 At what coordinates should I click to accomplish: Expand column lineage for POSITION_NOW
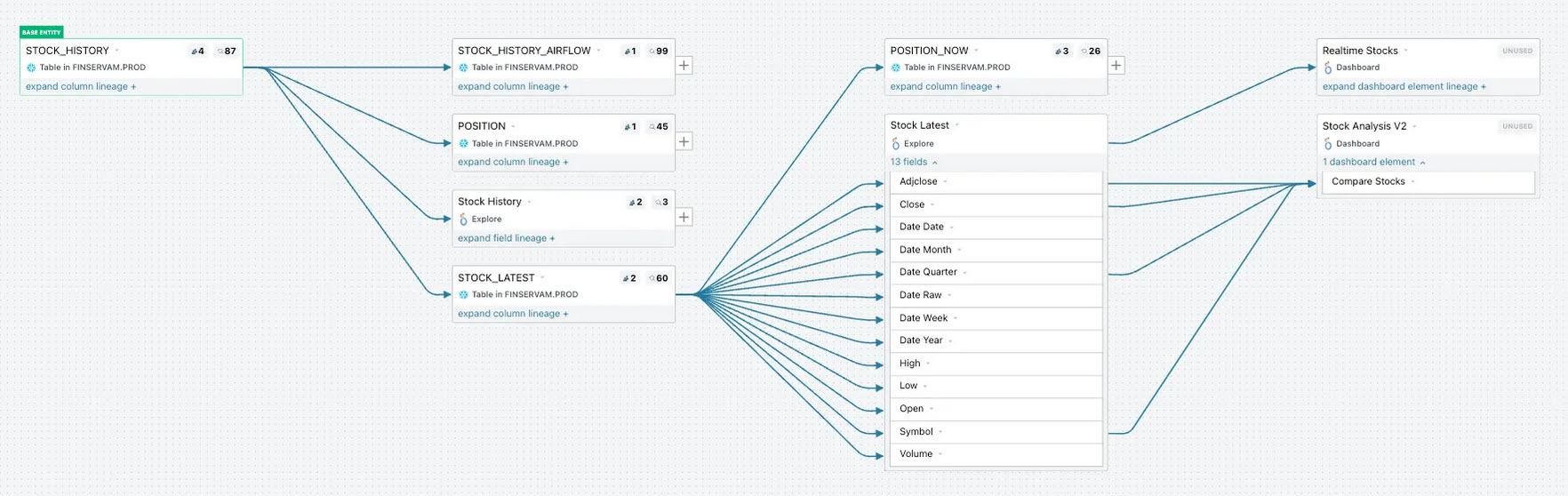pos(946,86)
